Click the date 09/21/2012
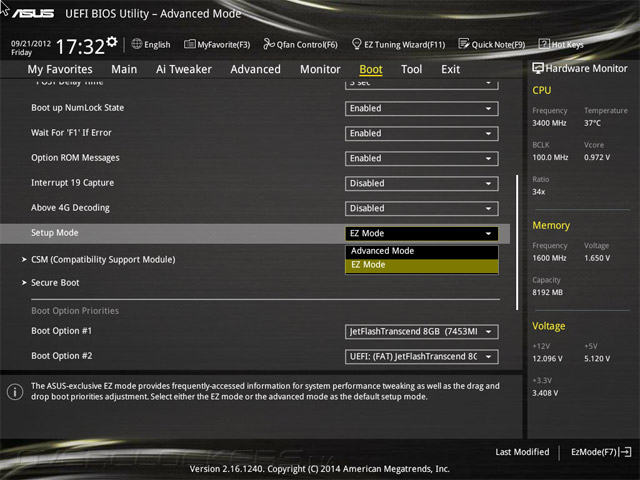This screenshot has width=640, height=480. click(x=31, y=43)
